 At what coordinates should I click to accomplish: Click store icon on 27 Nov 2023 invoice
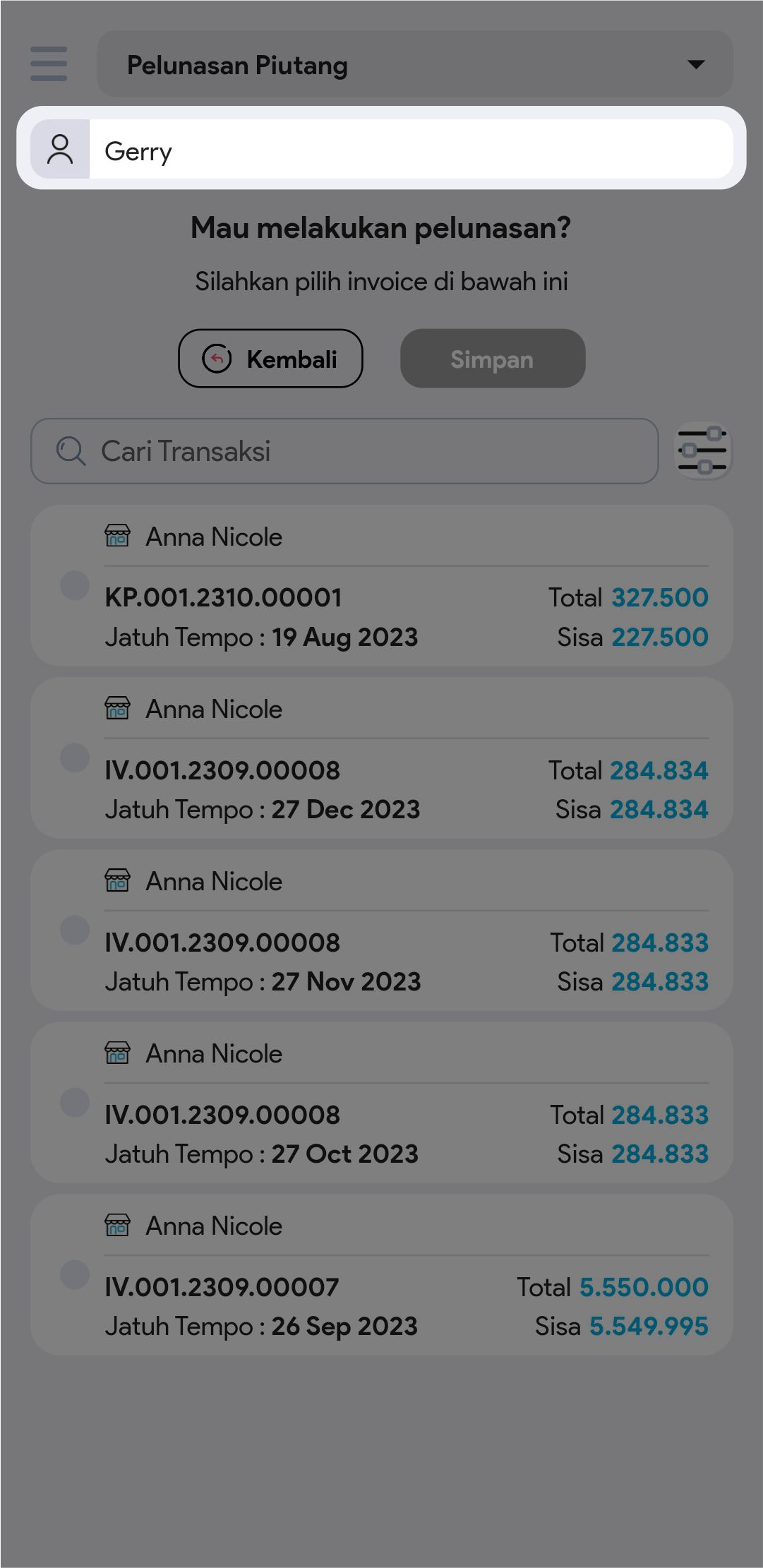pos(117,881)
